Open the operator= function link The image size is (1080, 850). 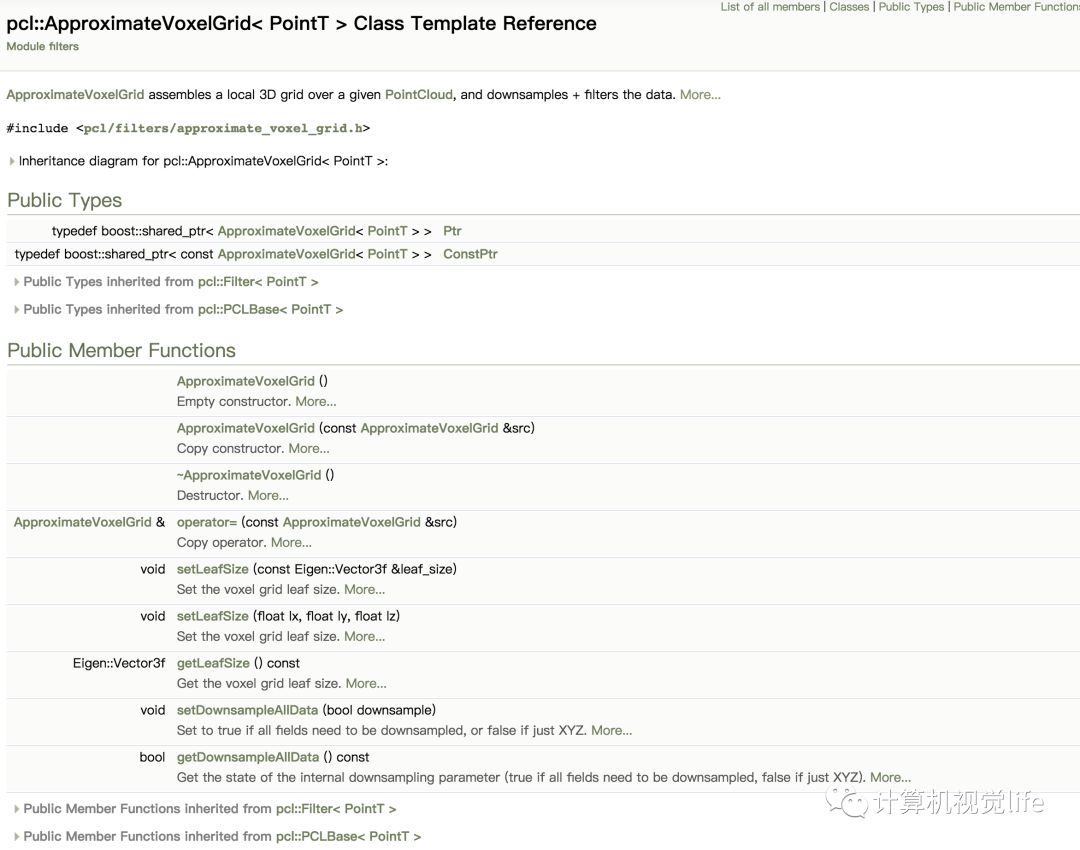click(207, 522)
